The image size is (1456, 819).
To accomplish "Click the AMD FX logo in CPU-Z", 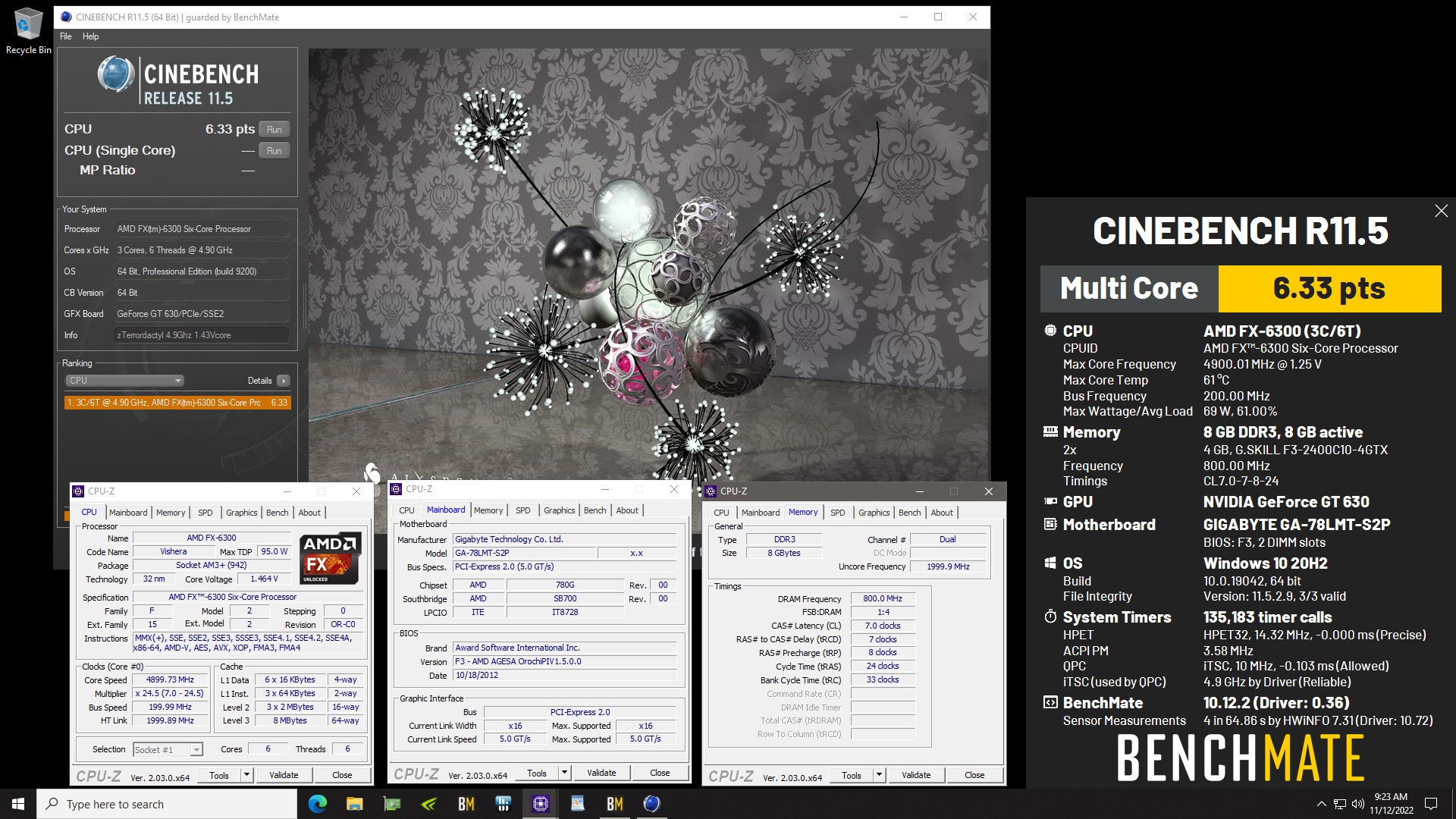I will tap(331, 559).
